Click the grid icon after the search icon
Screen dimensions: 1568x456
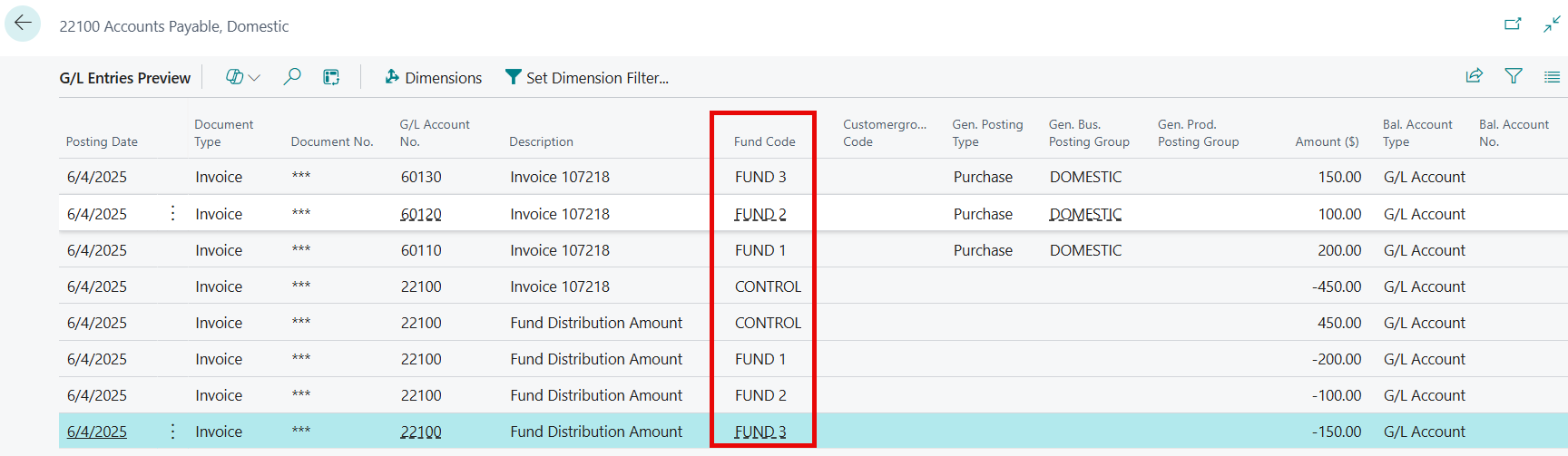coord(331,77)
